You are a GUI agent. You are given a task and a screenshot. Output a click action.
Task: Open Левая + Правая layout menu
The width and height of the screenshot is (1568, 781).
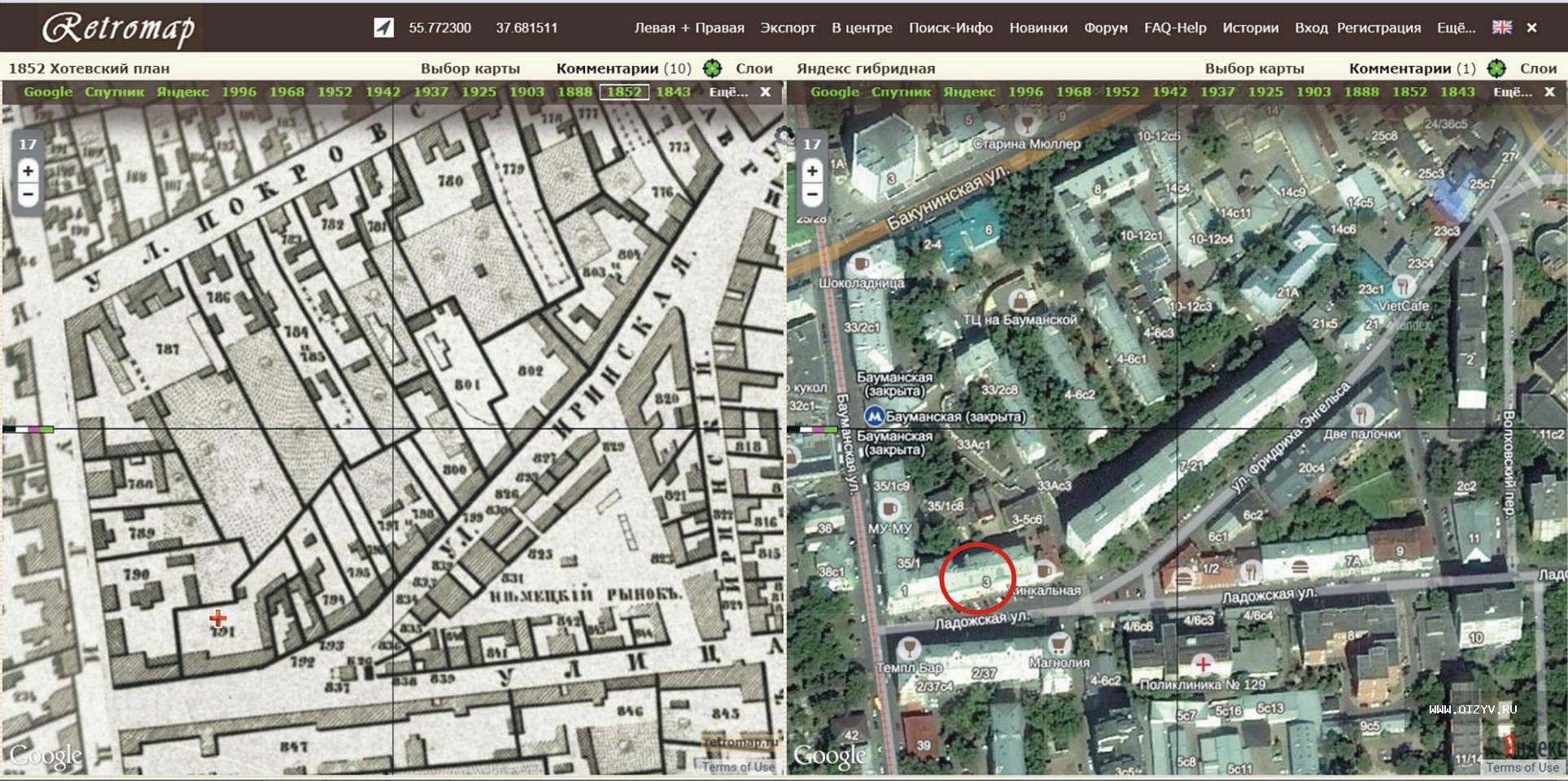689,28
